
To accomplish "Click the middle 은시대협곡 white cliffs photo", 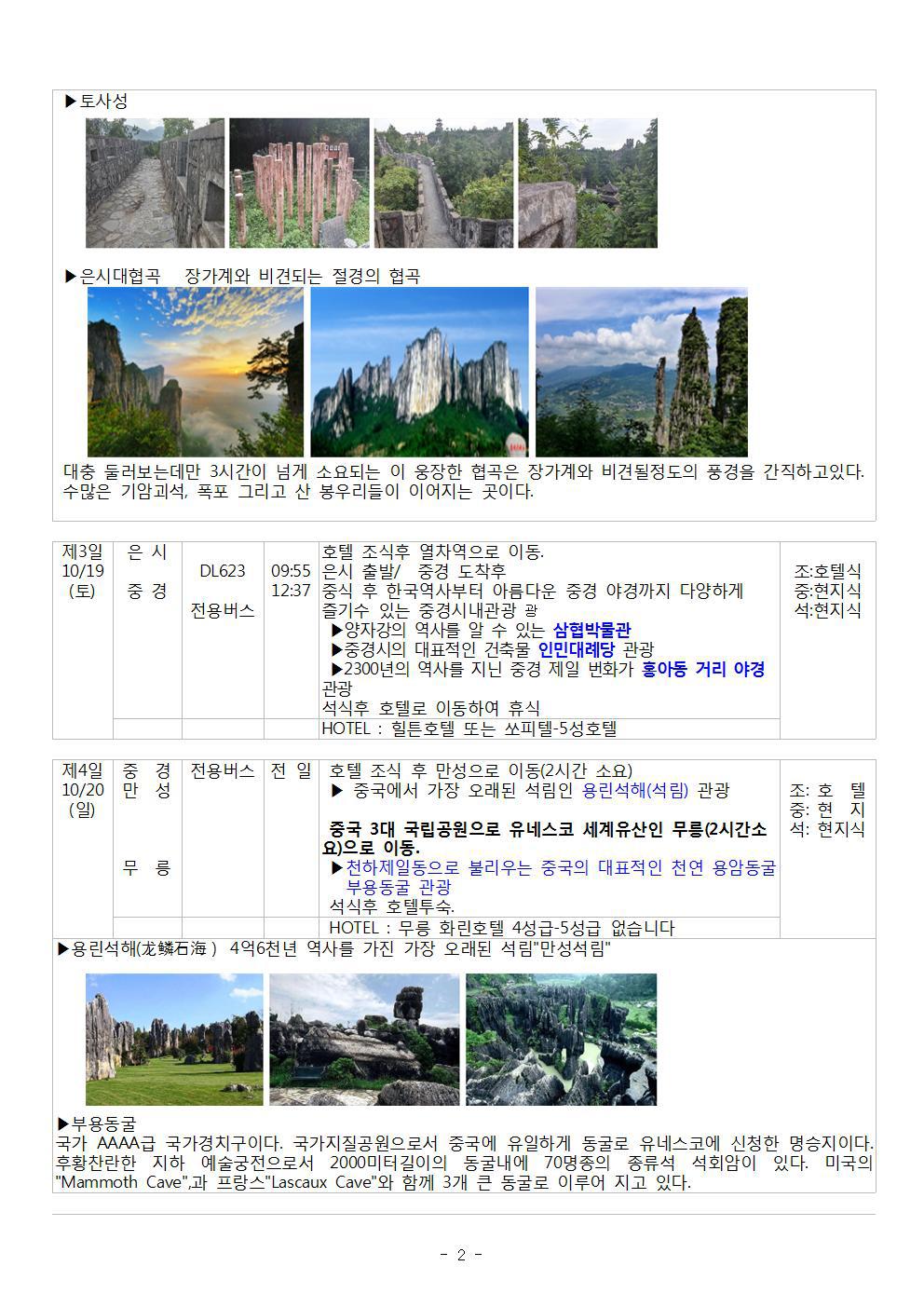I will click(x=419, y=372).
